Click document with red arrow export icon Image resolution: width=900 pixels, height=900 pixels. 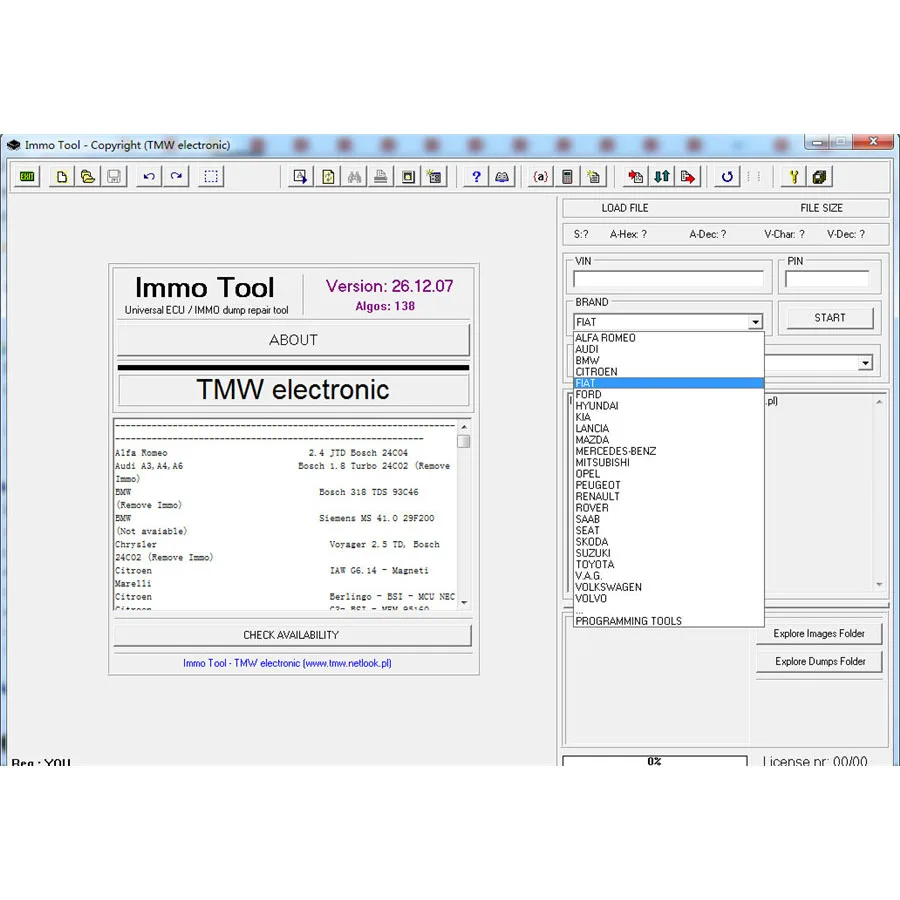coord(688,176)
